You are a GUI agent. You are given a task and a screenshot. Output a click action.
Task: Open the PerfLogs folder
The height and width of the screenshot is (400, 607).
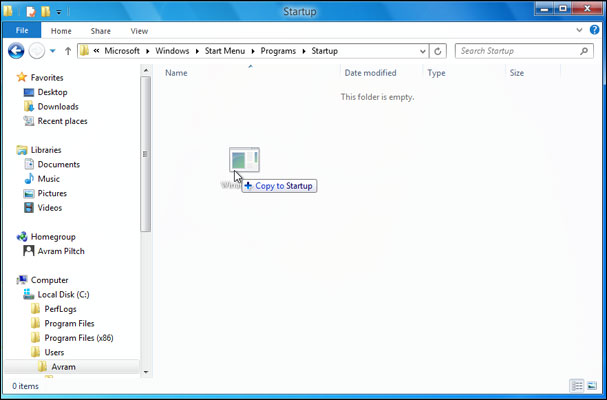(x=60, y=309)
